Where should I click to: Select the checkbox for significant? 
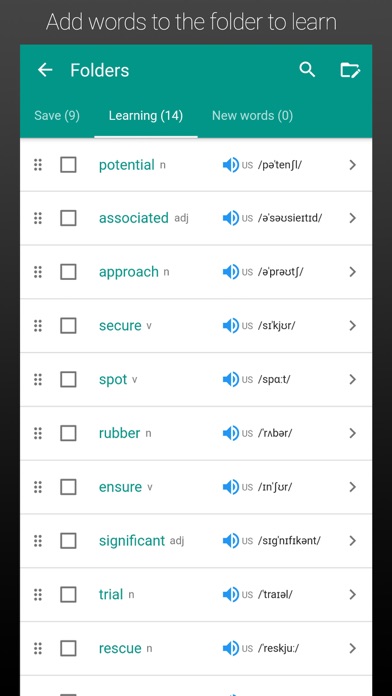68,541
